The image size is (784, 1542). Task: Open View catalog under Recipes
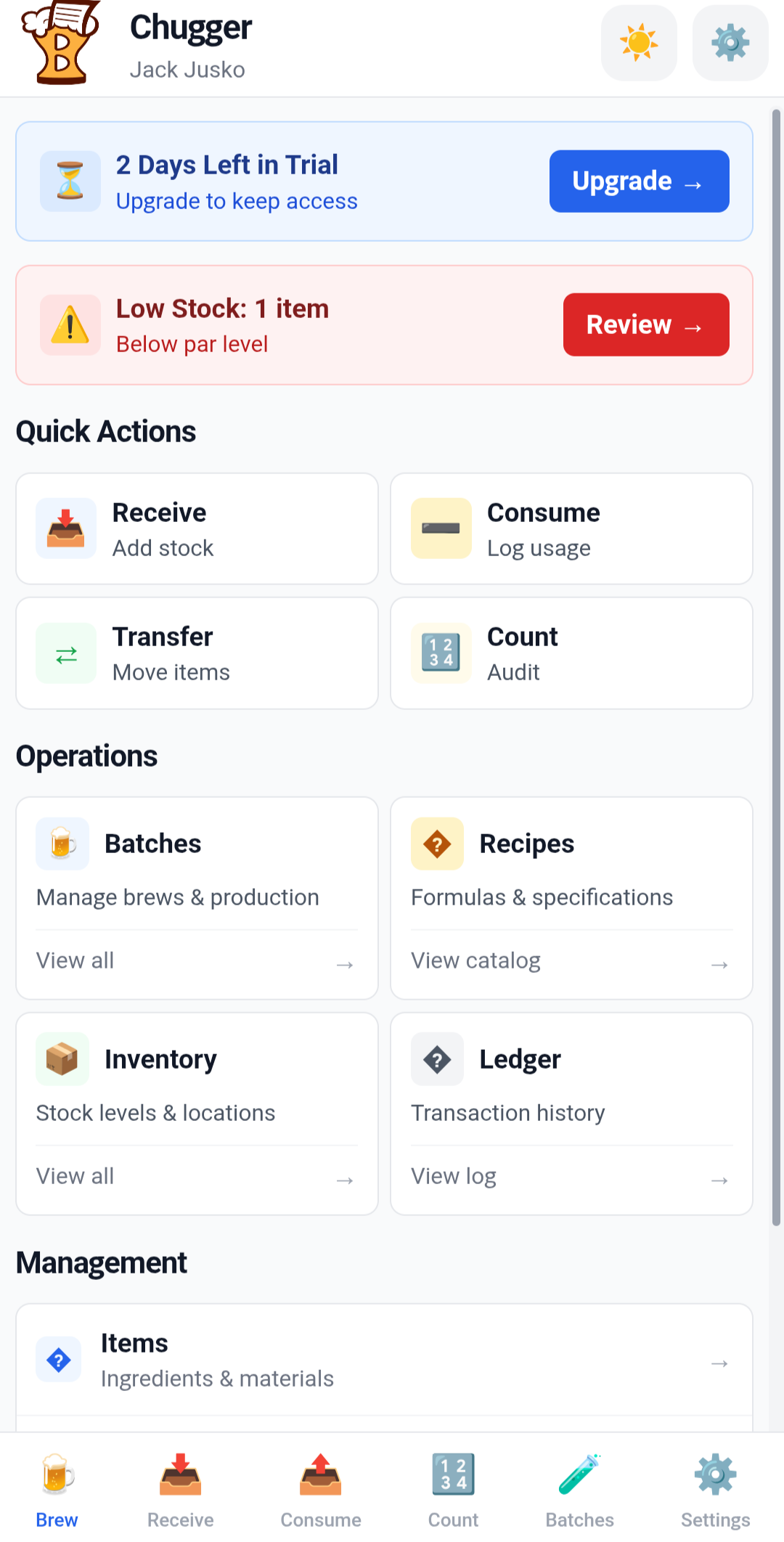tap(475, 960)
